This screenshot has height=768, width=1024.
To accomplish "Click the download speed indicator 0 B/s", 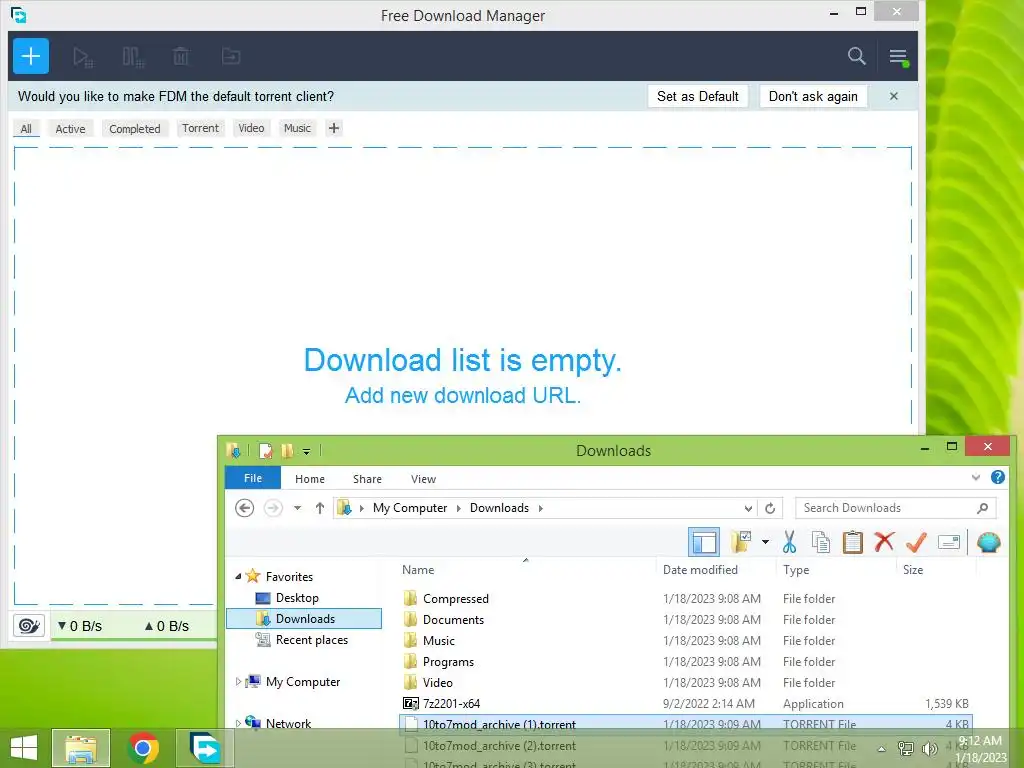I will [x=80, y=626].
